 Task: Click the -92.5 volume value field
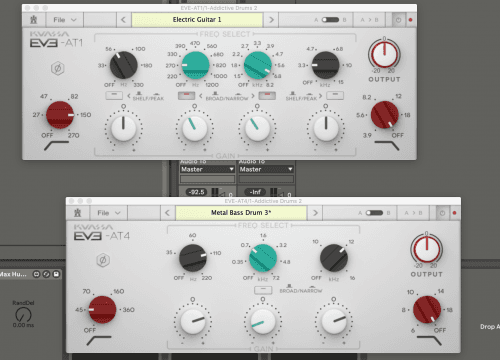click(197, 192)
